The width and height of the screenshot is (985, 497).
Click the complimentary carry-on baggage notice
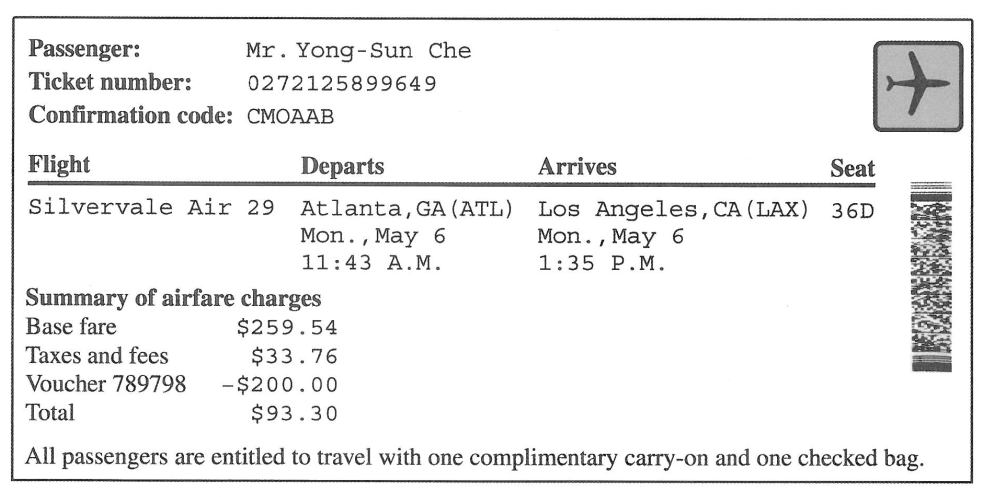click(475, 461)
